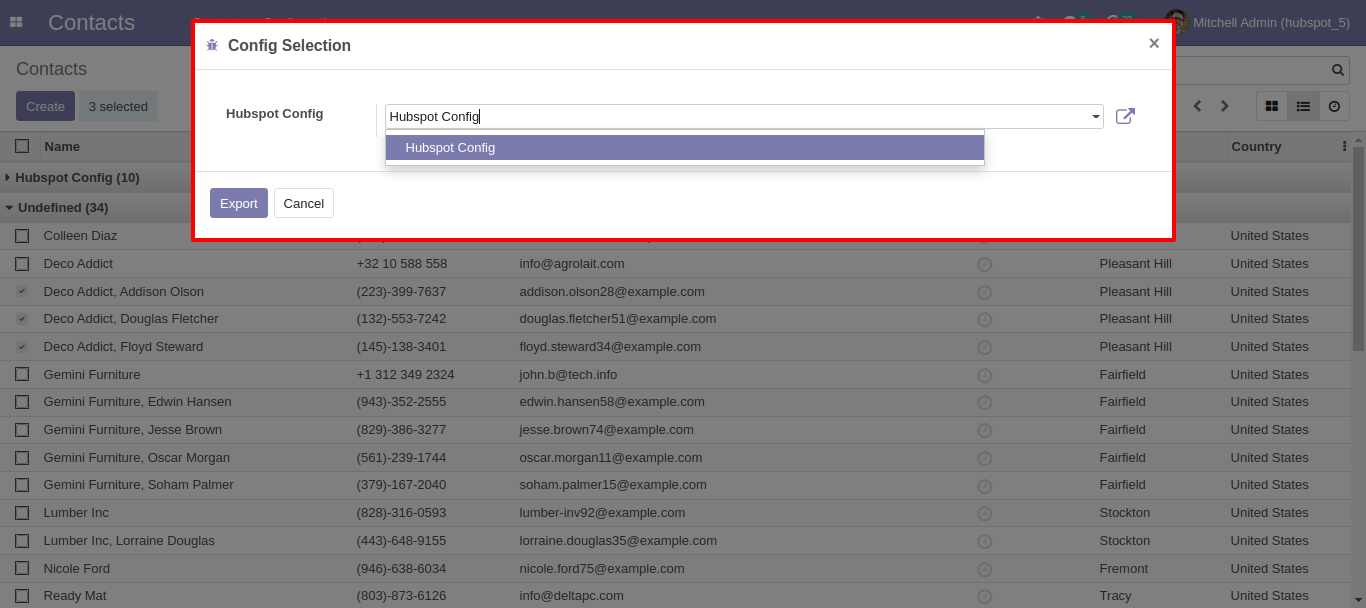This screenshot has width=1366, height=608.
Task: Open Contacts app title in navbar
Action: [91, 22]
